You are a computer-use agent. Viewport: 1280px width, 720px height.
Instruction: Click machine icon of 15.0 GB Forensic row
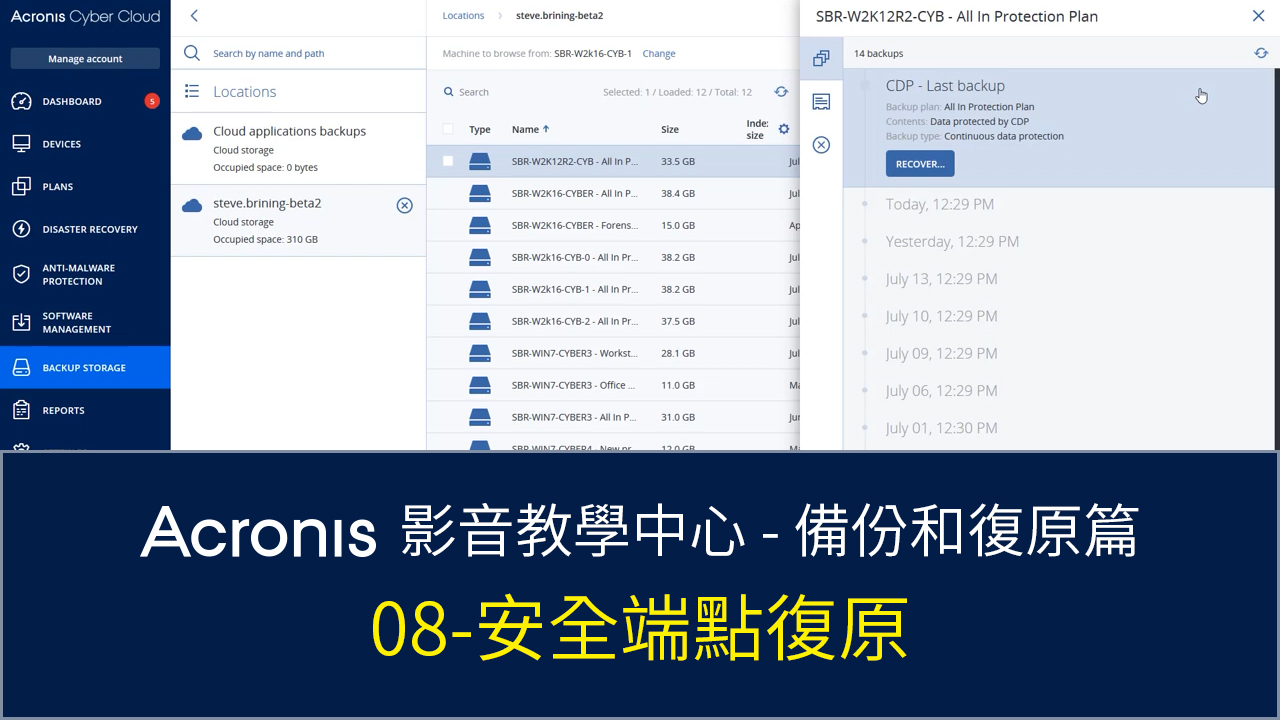[x=480, y=225]
